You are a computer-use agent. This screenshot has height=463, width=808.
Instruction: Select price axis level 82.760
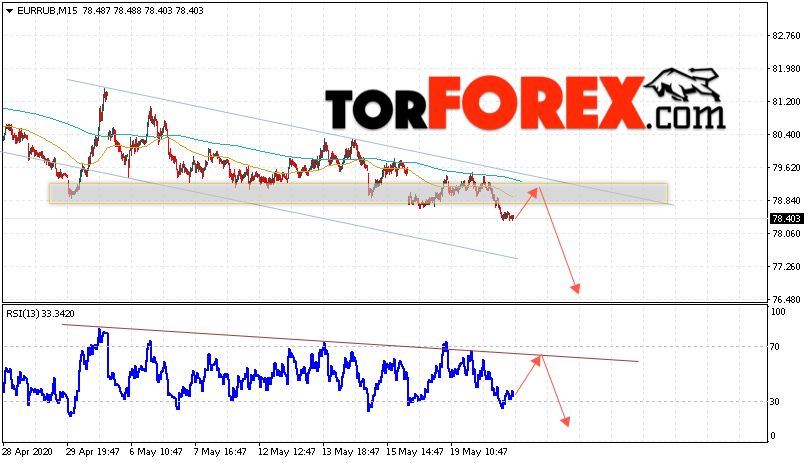786,36
